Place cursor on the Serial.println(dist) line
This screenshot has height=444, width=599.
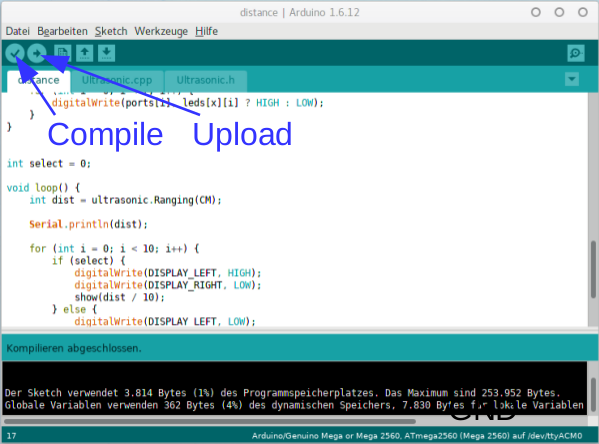(88, 224)
